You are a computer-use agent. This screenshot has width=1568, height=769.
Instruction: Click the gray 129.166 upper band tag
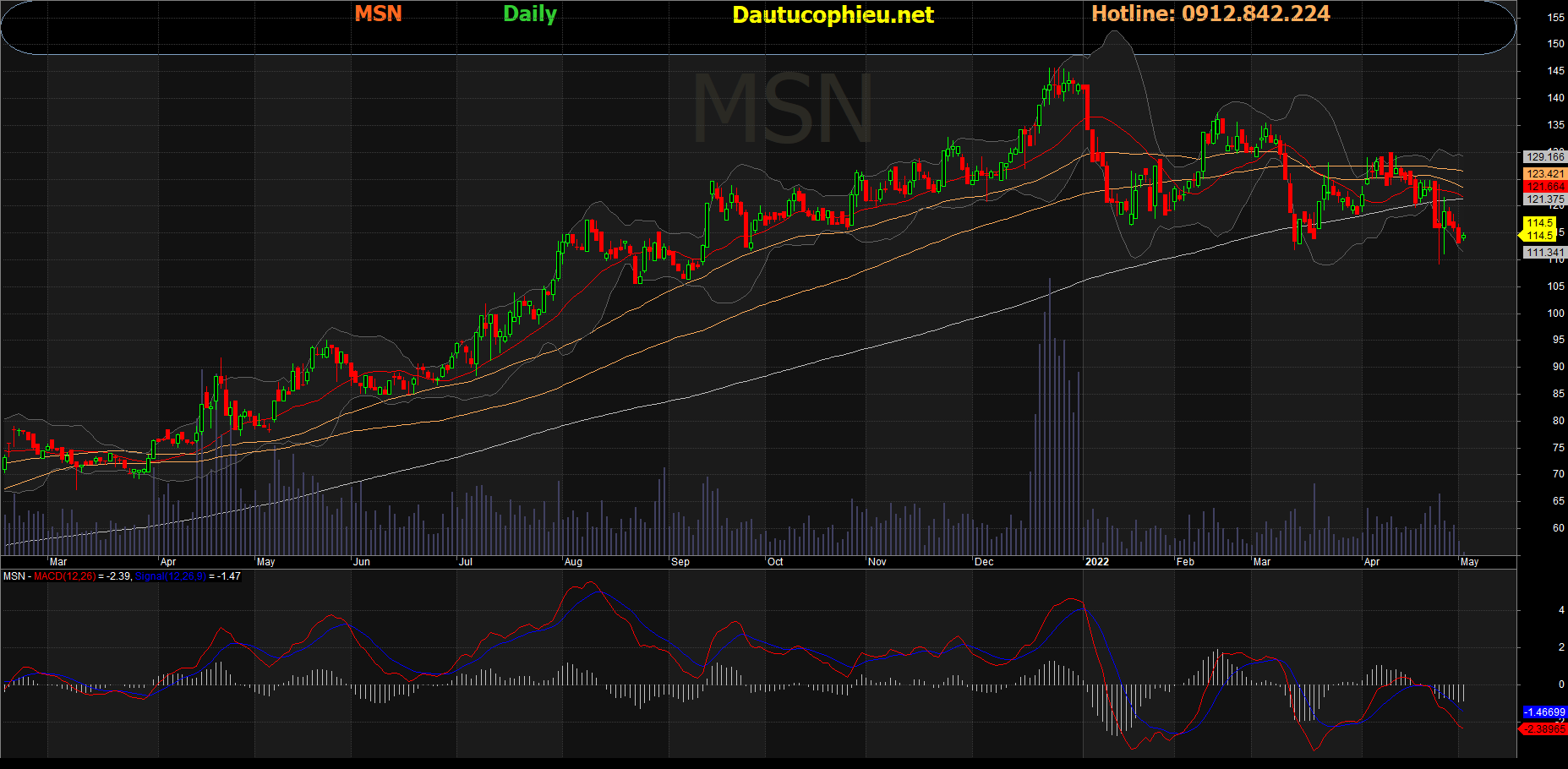[x=1544, y=157]
